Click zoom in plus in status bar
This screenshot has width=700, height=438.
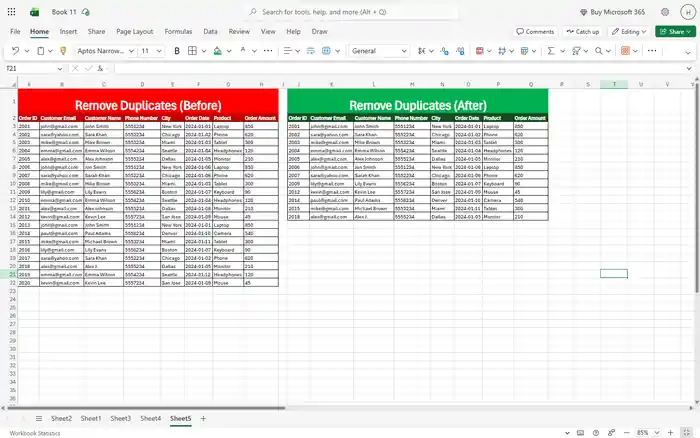point(671,433)
